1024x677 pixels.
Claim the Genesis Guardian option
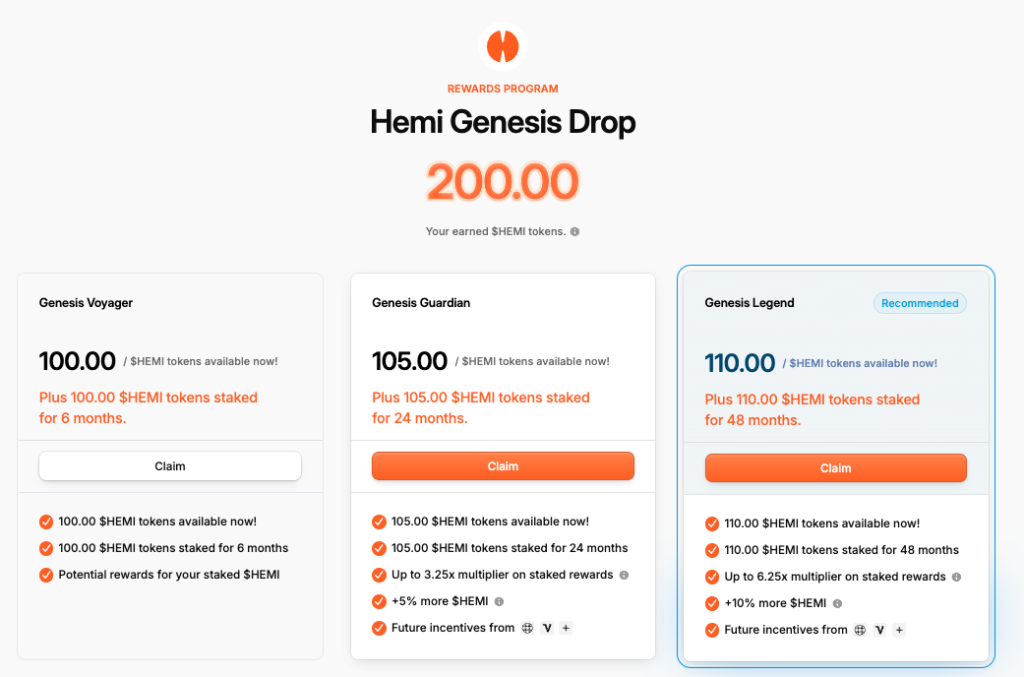coord(503,466)
